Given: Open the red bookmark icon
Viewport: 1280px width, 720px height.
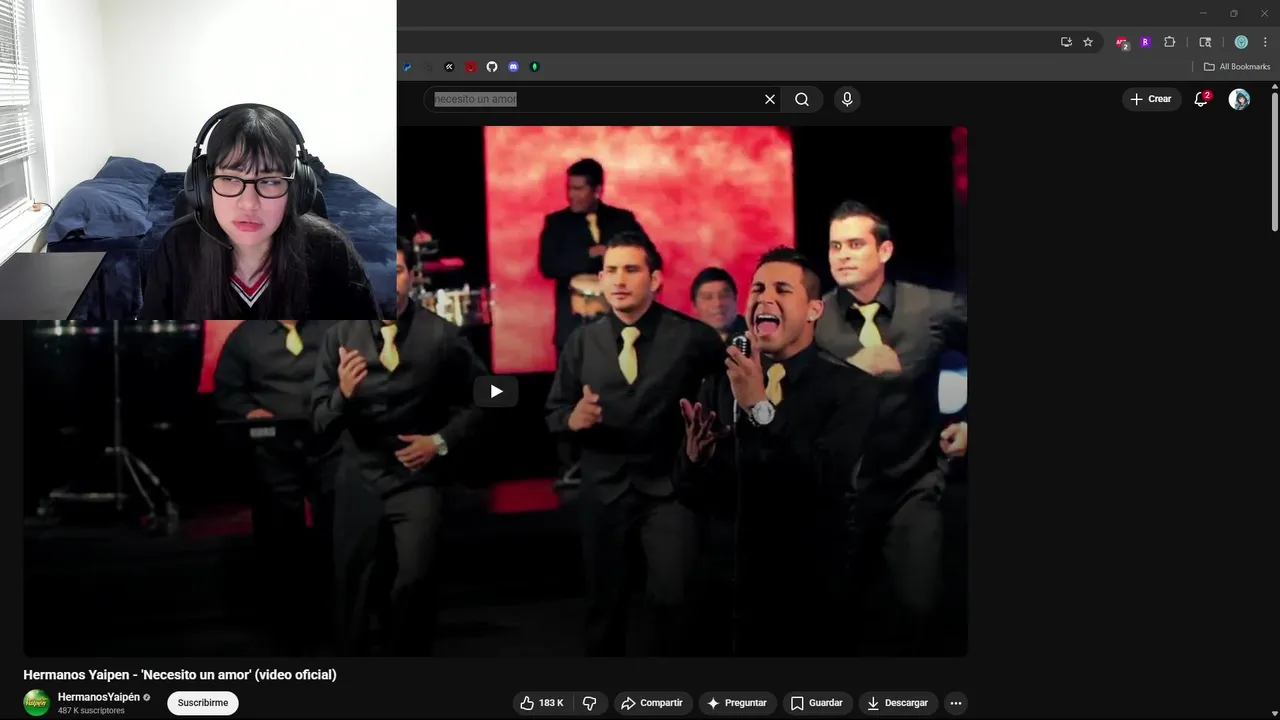Looking at the screenshot, I should 471,67.
